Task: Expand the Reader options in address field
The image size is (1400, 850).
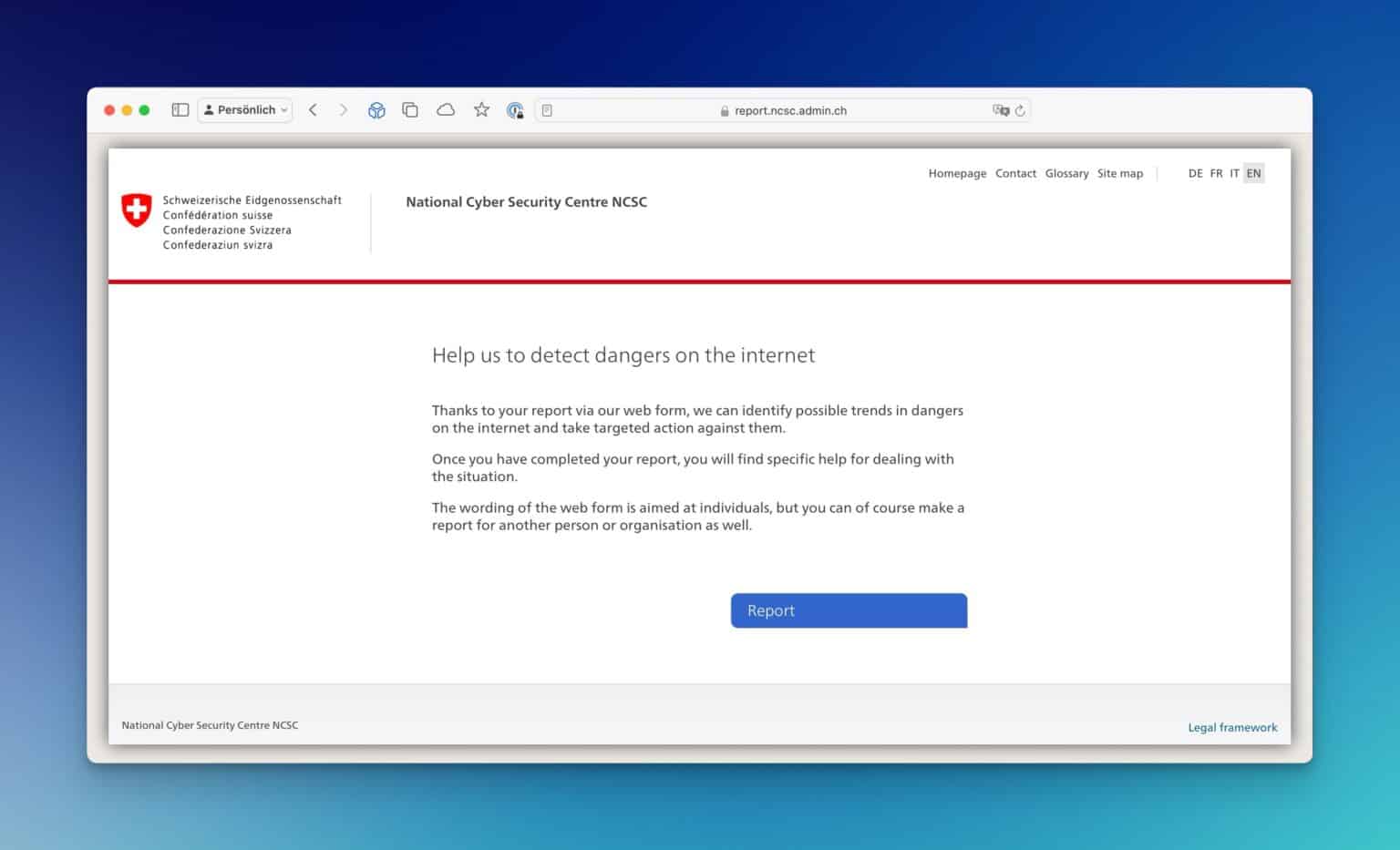Action: pos(547,109)
